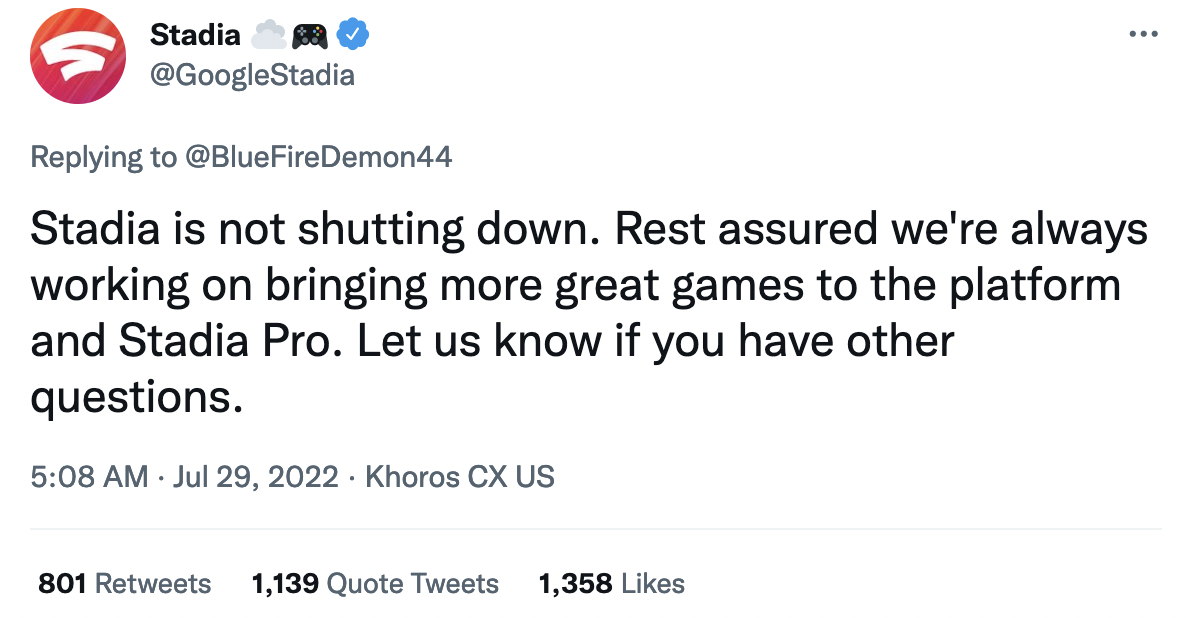
Task: Open the Stadia profile avatar
Action: click(x=77, y=56)
